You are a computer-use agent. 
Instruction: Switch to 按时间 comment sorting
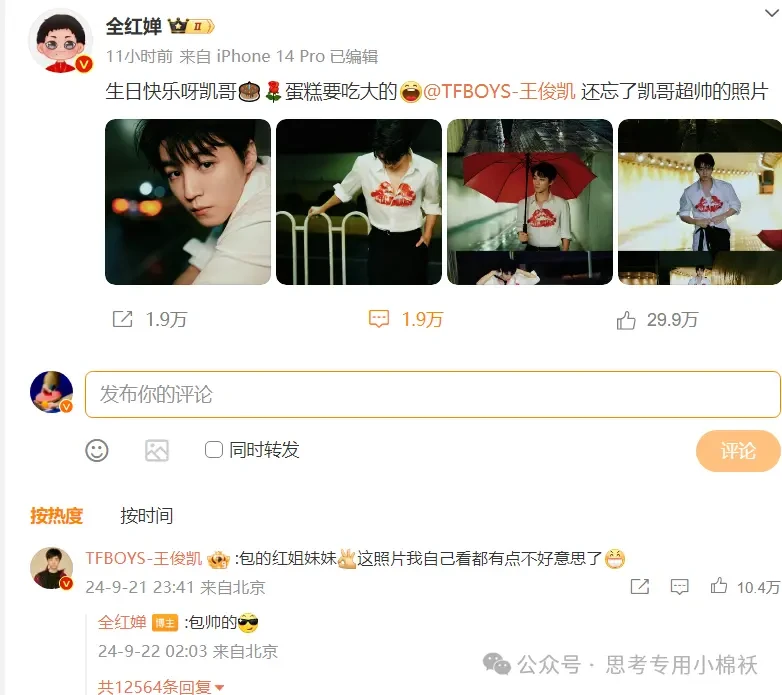(x=147, y=516)
